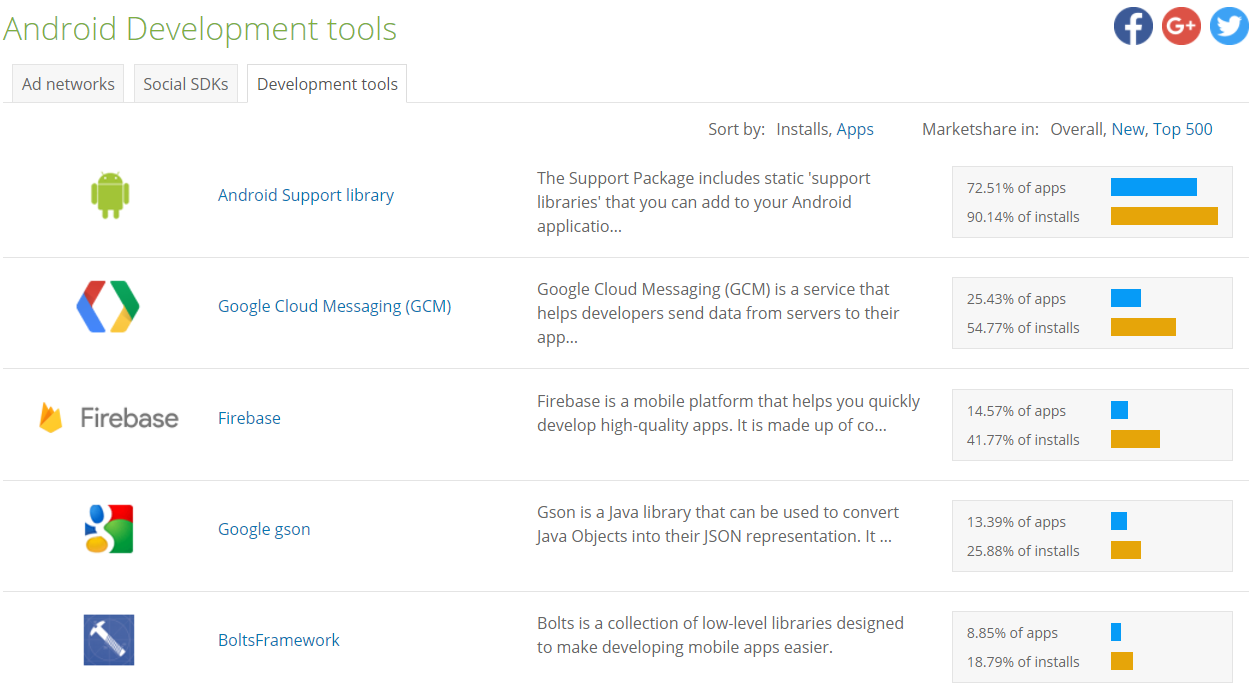This screenshot has height=697, width=1253.
Task: Share the page on Google Plus
Action: pyautogui.click(x=1181, y=26)
